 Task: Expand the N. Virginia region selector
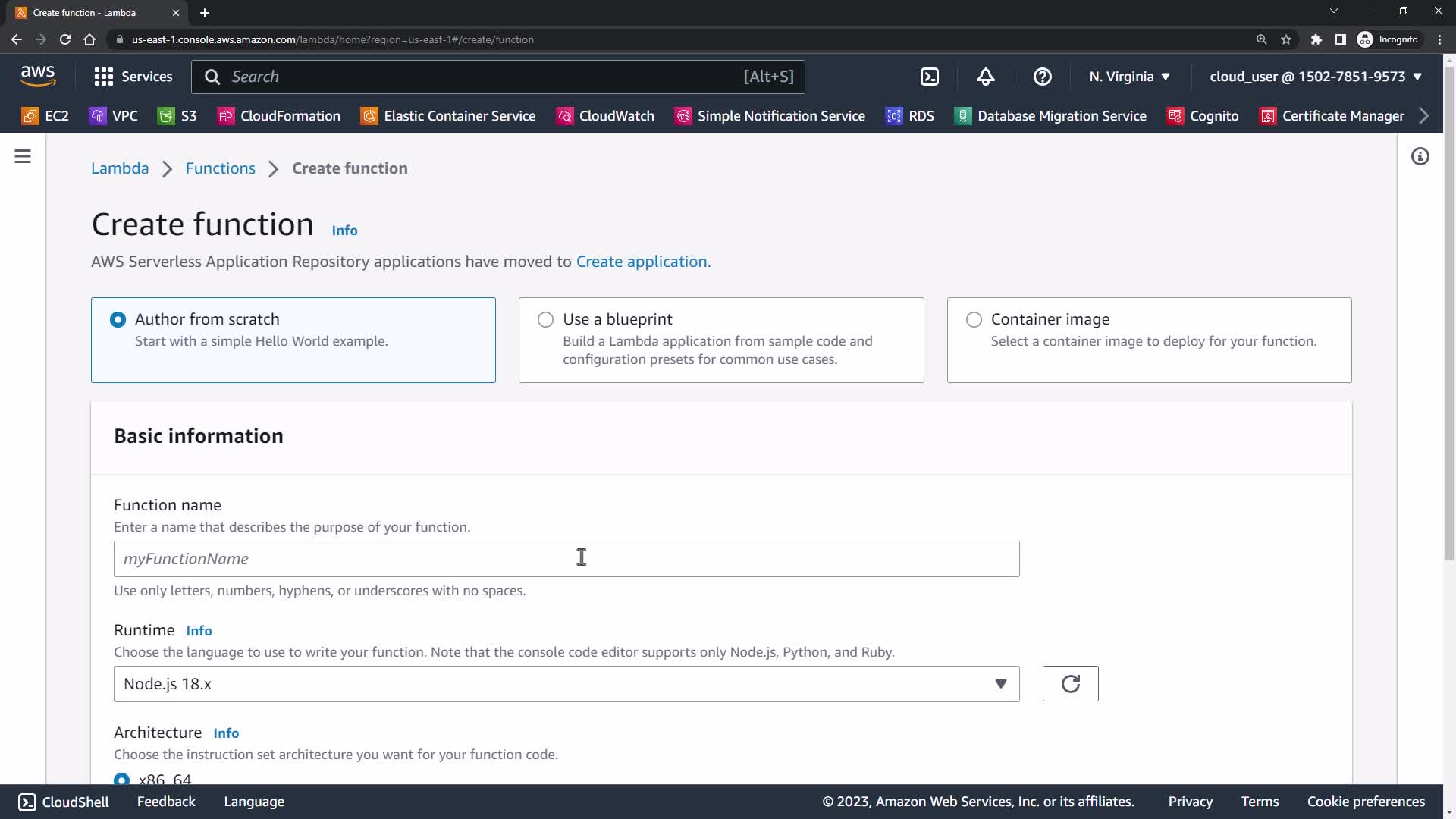click(x=1129, y=77)
